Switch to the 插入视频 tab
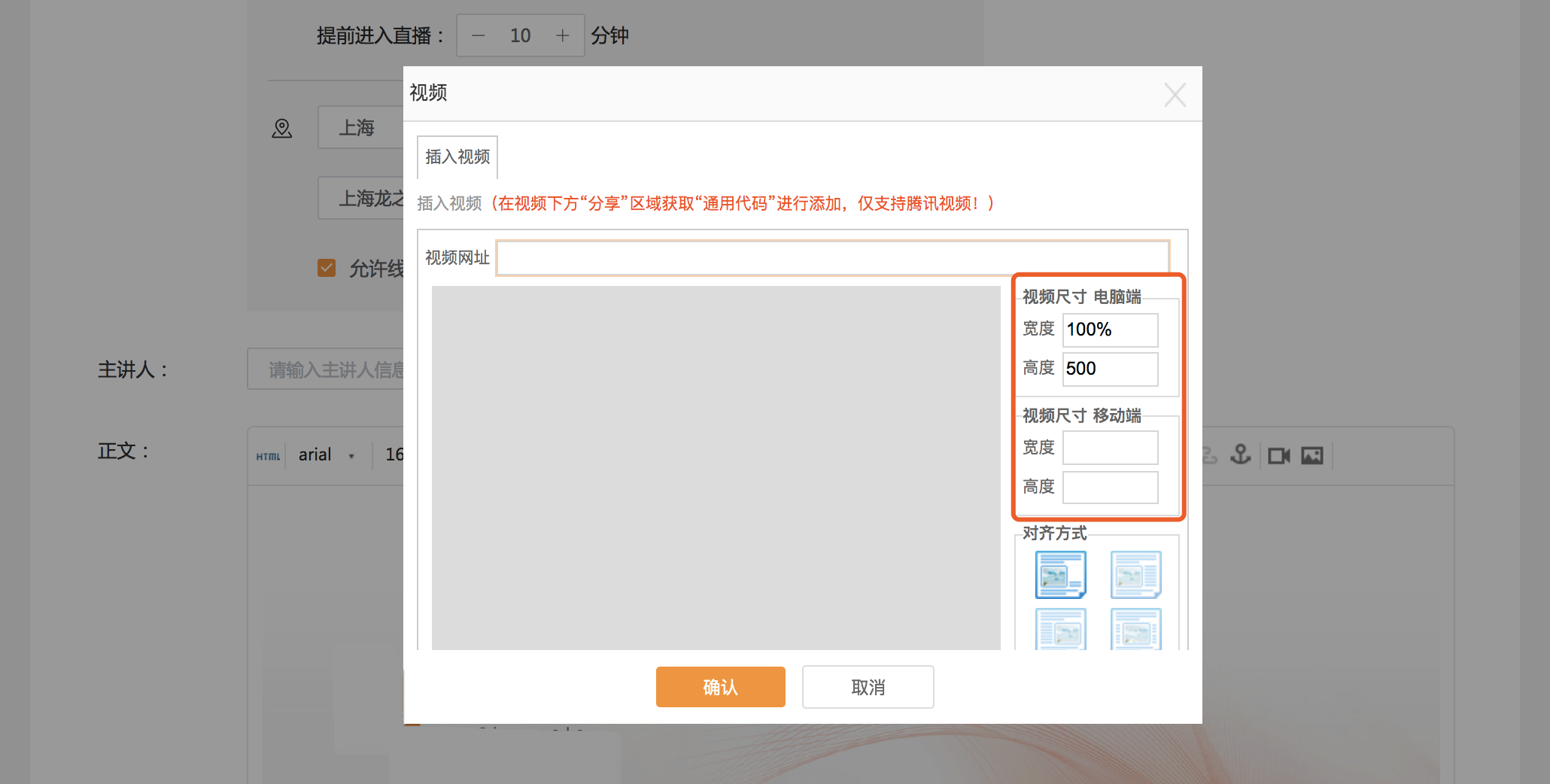The image size is (1550, 784). (457, 156)
